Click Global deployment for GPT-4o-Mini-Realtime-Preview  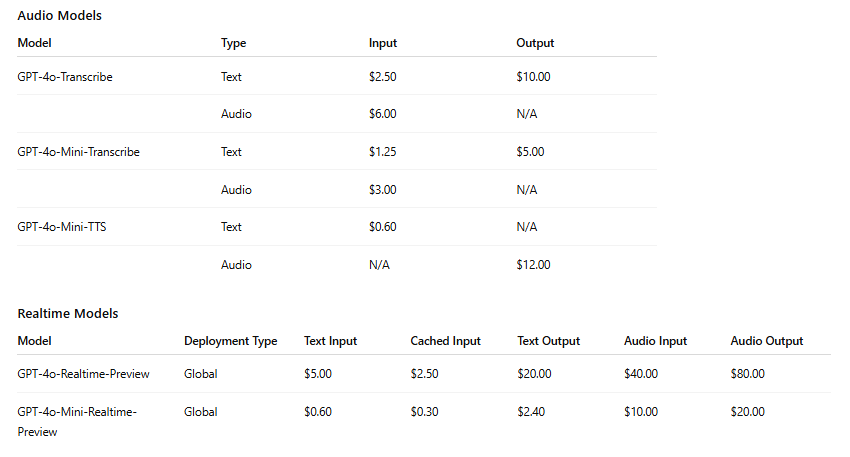click(x=201, y=412)
